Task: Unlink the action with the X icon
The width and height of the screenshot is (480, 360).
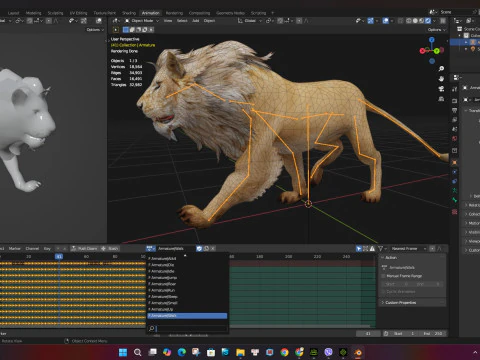Action: [213, 248]
